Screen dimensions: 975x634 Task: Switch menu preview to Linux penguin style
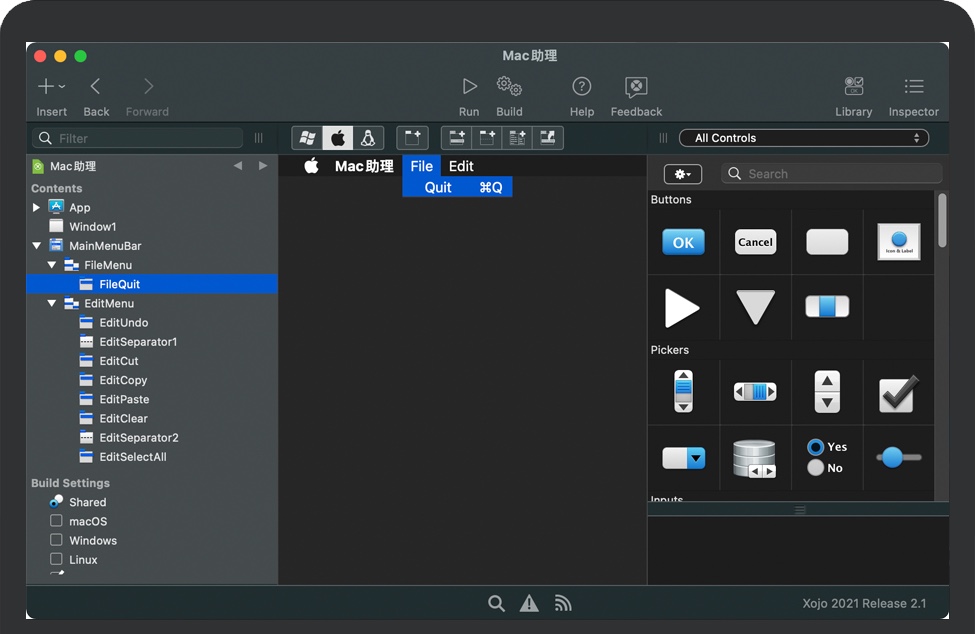368,138
